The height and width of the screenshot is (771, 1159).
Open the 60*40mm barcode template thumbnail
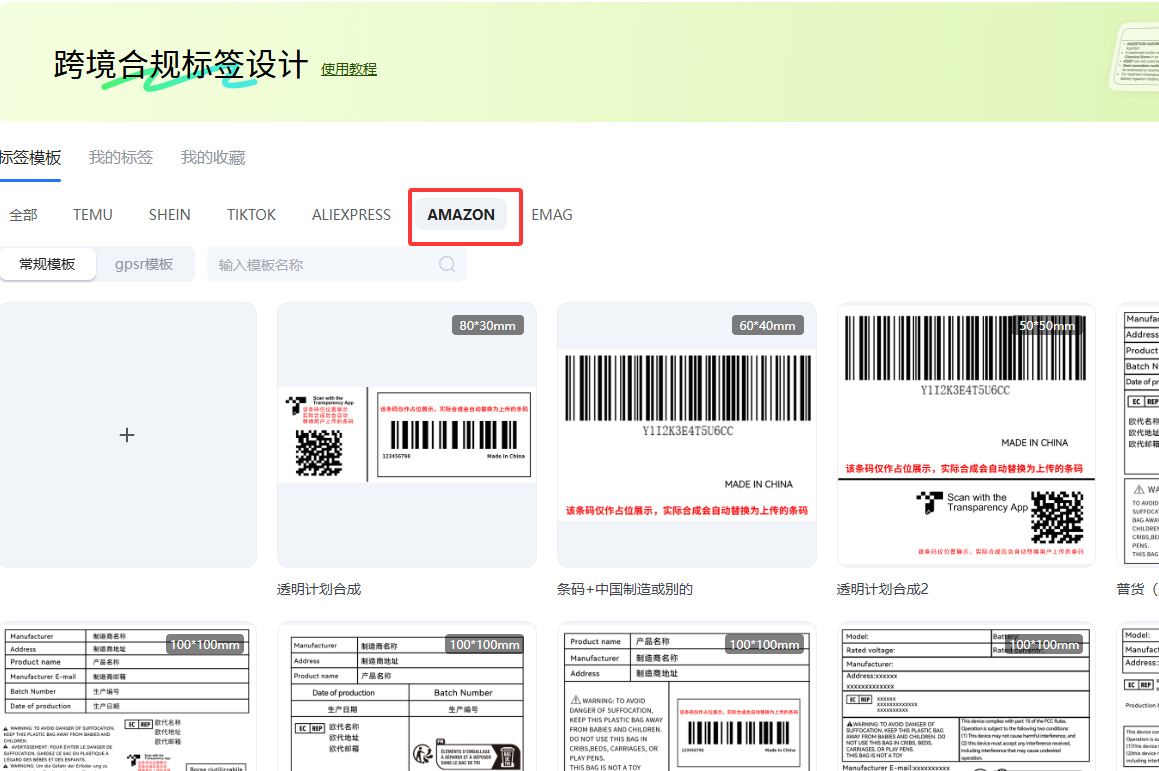click(x=687, y=435)
